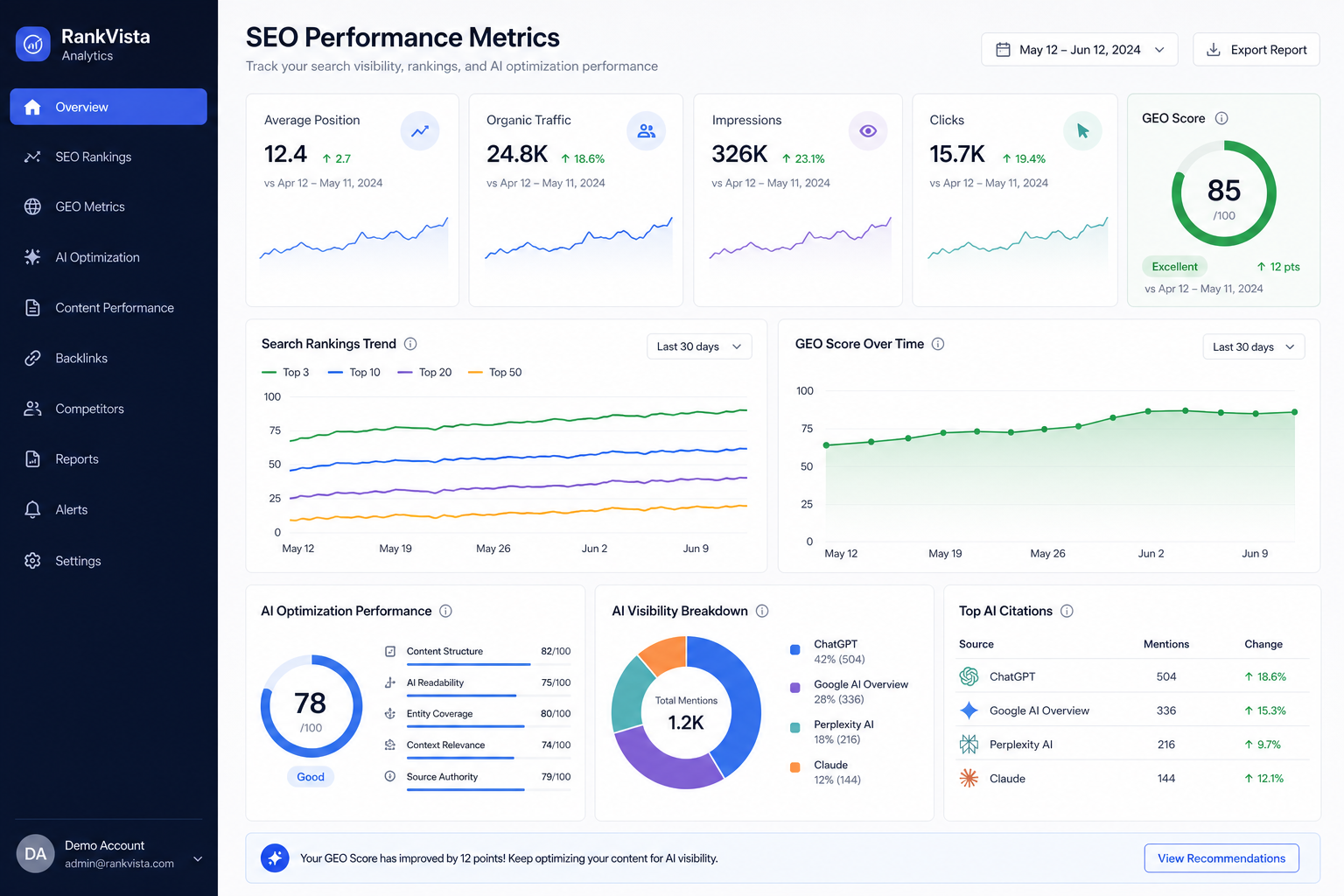Click info icon beside GEO Score Over Time
The height and width of the screenshot is (896, 1344).
(938, 344)
